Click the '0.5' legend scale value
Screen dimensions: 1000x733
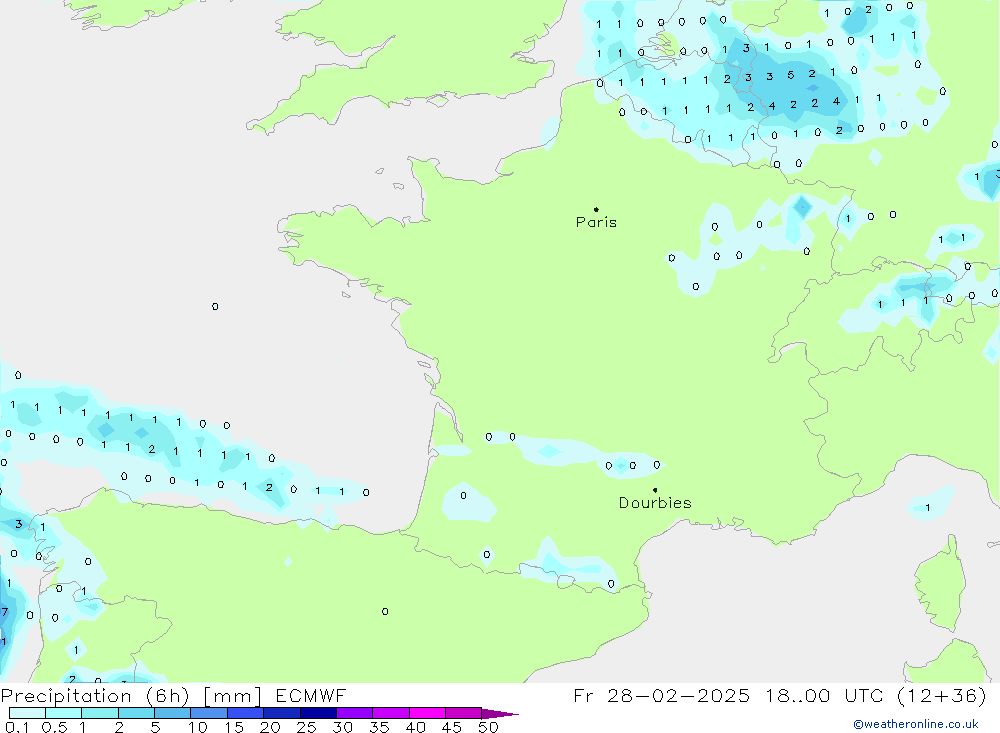(x=54, y=727)
